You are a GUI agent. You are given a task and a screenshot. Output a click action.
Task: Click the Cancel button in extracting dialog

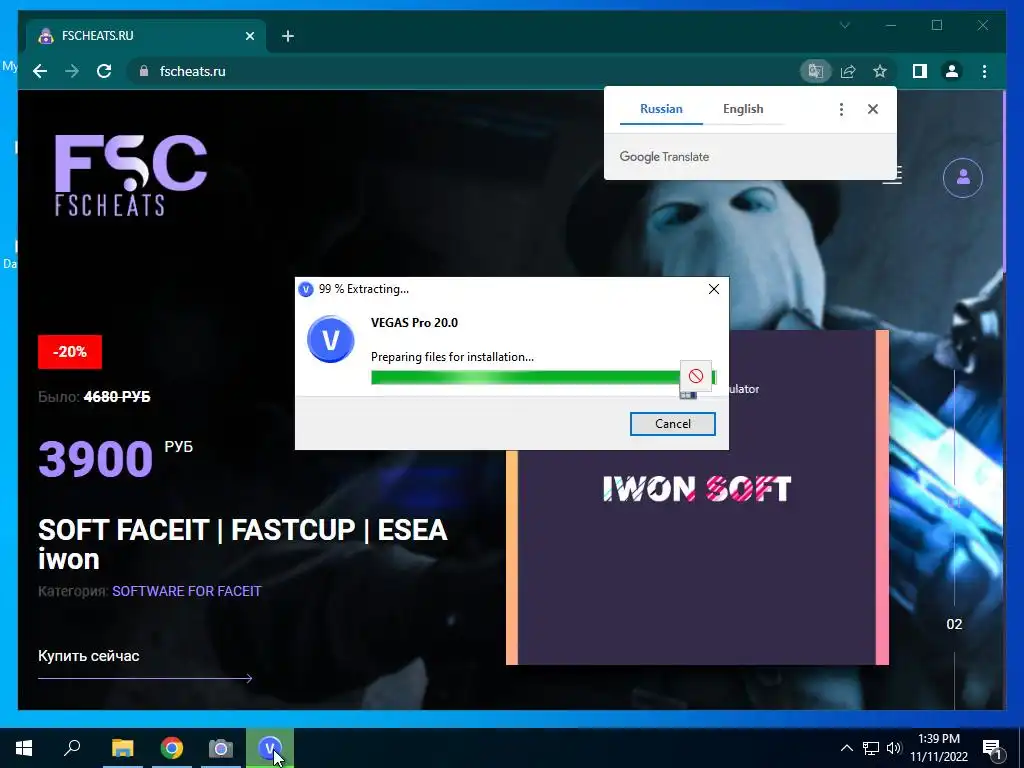coord(672,424)
